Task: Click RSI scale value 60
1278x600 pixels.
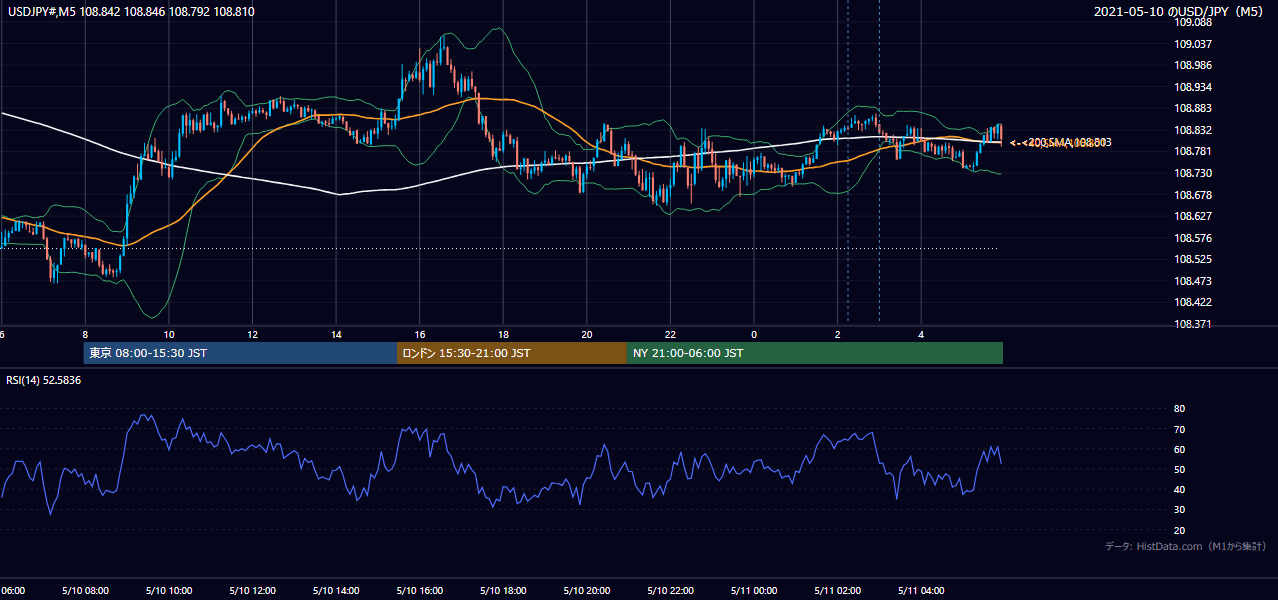Action: click(1180, 449)
